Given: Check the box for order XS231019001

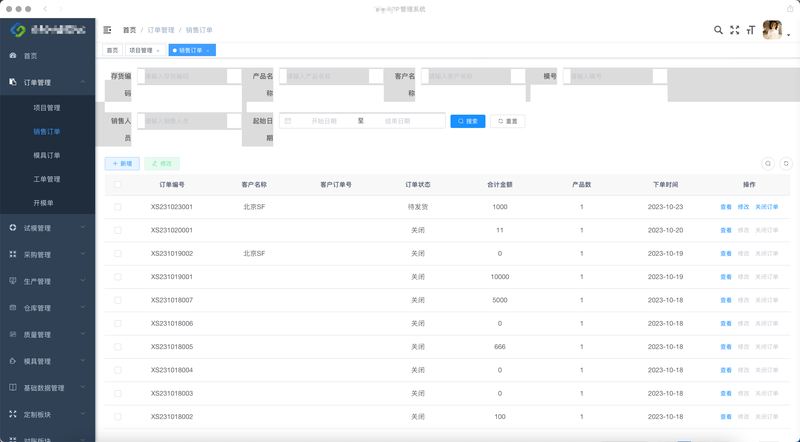Looking at the screenshot, I should coord(118,277).
